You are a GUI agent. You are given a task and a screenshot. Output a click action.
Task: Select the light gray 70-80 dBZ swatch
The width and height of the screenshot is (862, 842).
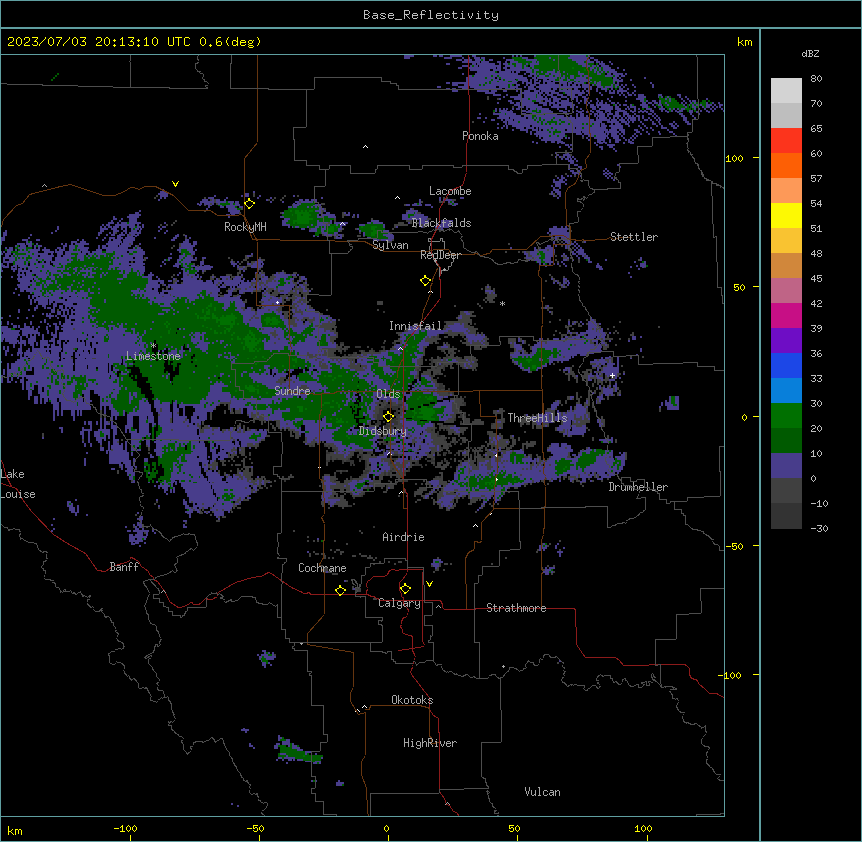[786, 91]
